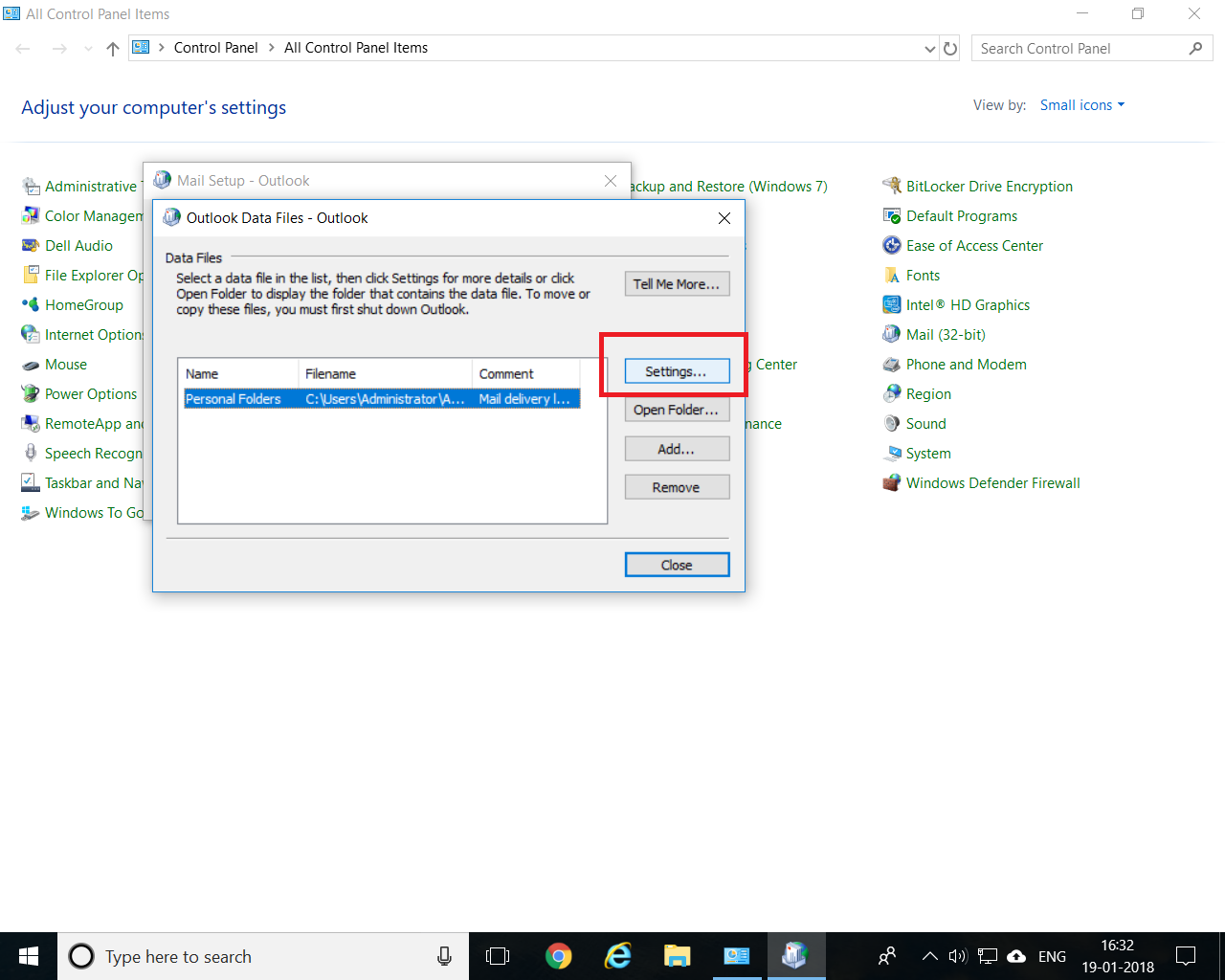Click the Sound speaker icon
Image resolution: width=1225 pixels, height=980 pixels.
click(892, 423)
